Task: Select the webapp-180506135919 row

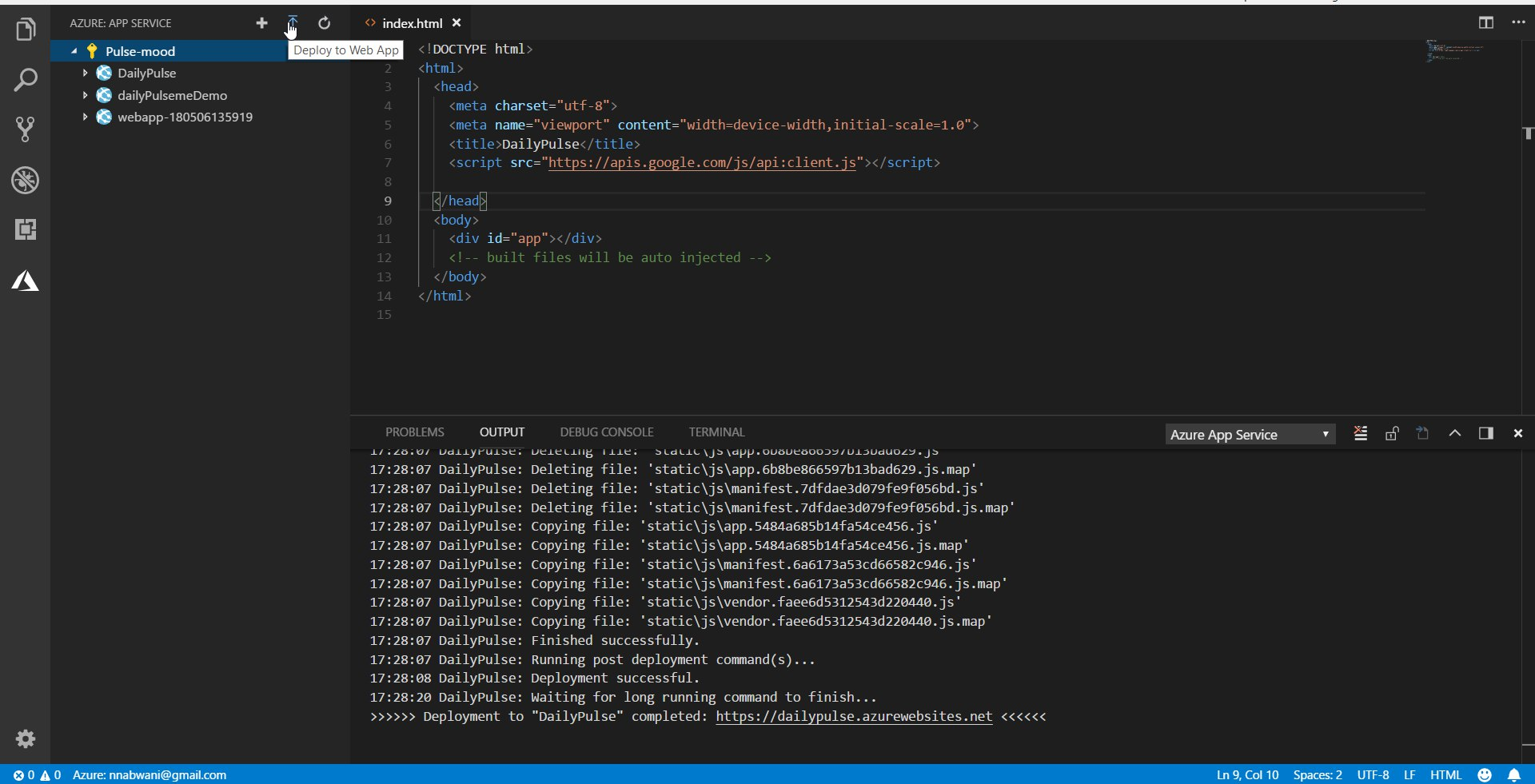Action: pyautogui.click(x=200, y=117)
